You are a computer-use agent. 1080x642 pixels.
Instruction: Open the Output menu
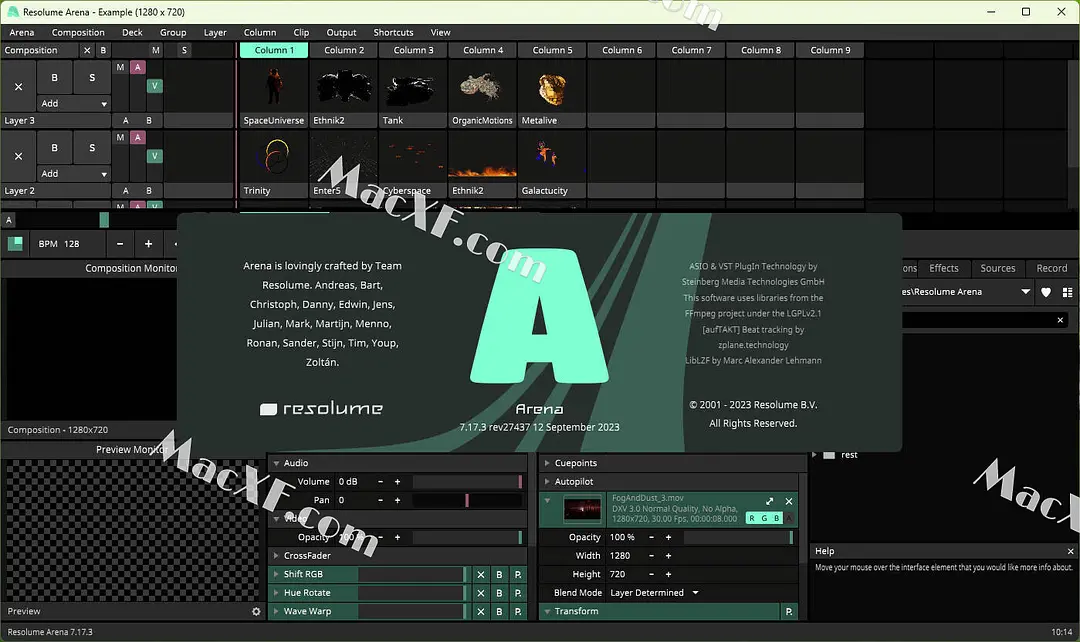tap(341, 32)
